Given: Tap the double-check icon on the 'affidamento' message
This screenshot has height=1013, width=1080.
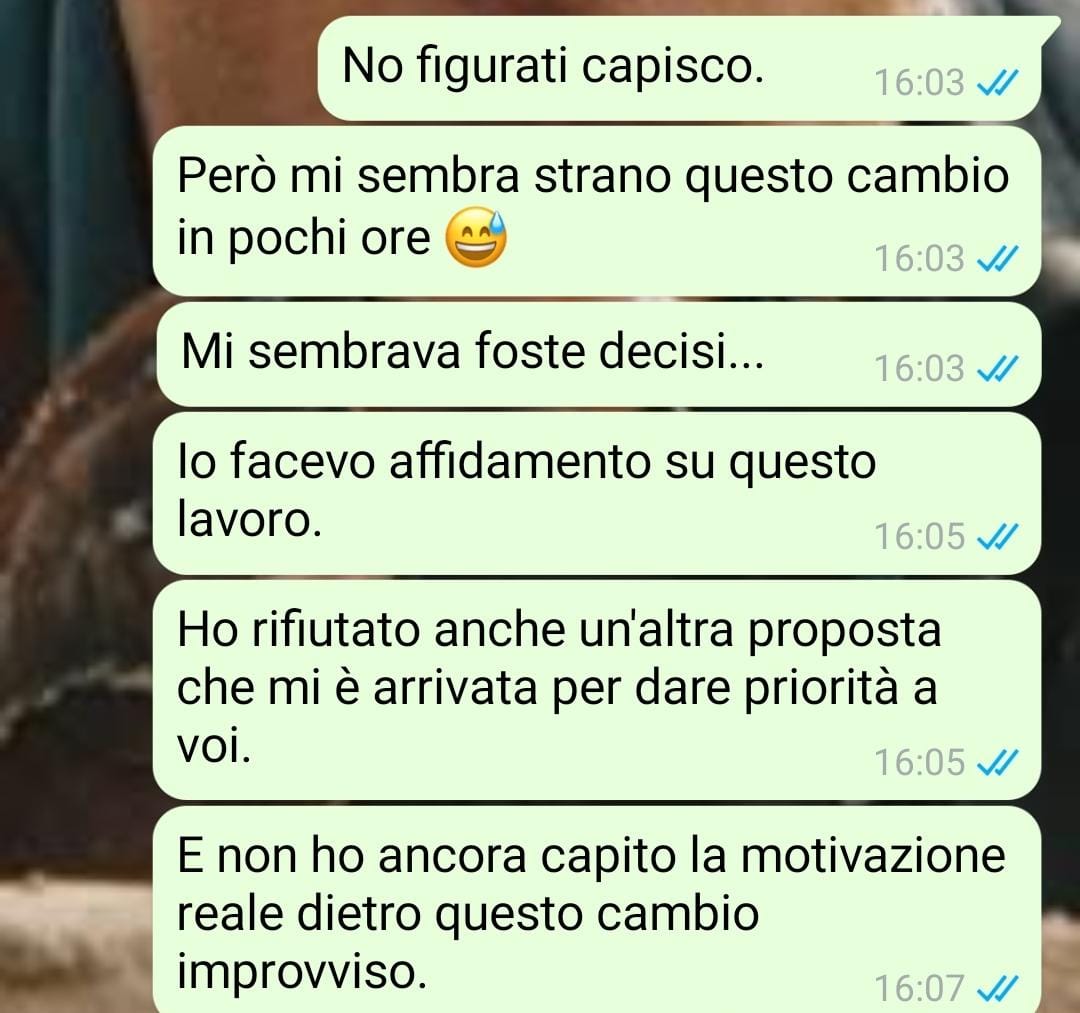Looking at the screenshot, I should [998, 537].
